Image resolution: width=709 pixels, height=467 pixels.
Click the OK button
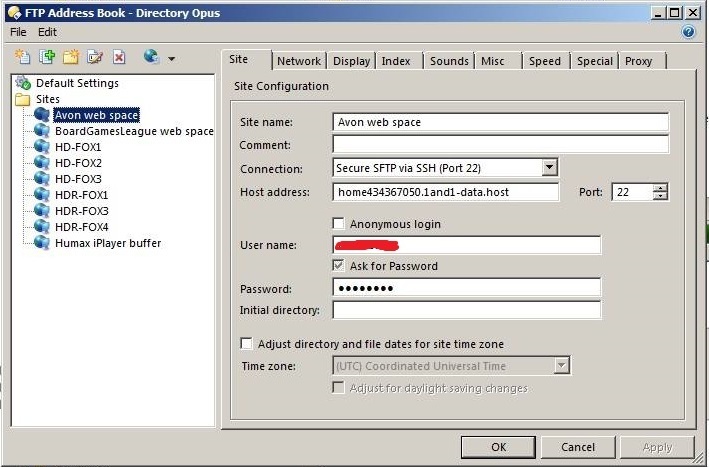[498, 447]
